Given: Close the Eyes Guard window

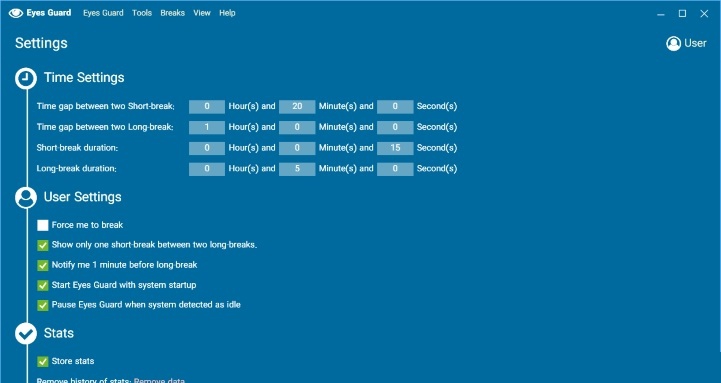Looking at the screenshot, I should (x=704, y=14).
